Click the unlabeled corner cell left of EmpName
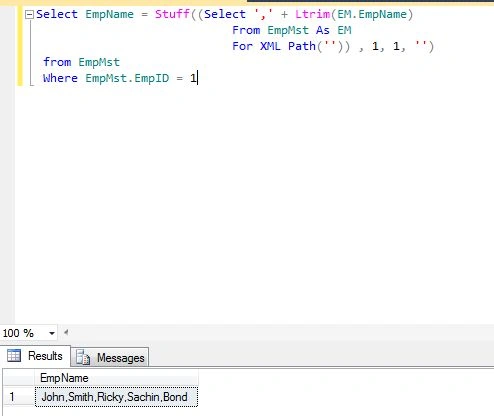This screenshot has width=494, height=416. (19, 378)
